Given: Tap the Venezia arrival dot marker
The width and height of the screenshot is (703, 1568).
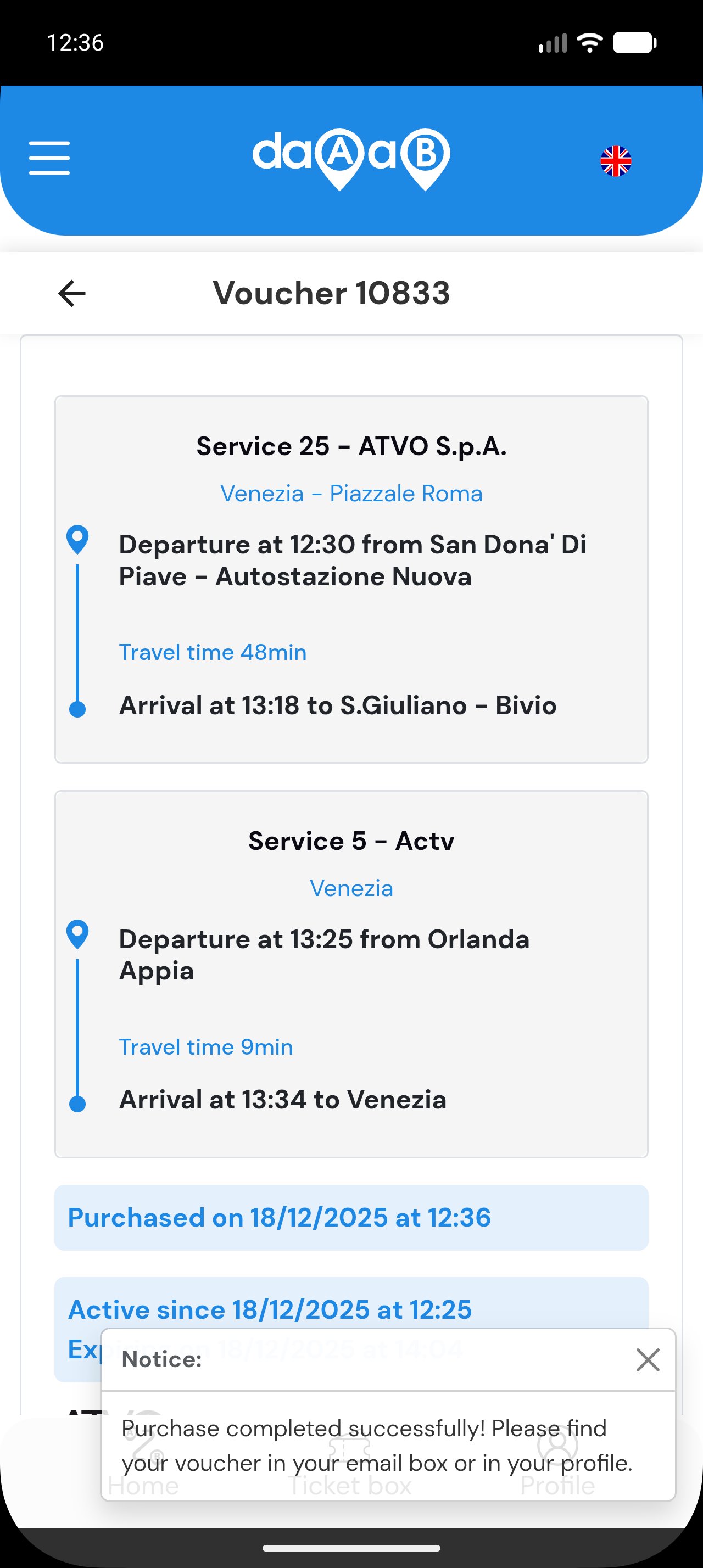Looking at the screenshot, I should click(x=77, y=1104).
